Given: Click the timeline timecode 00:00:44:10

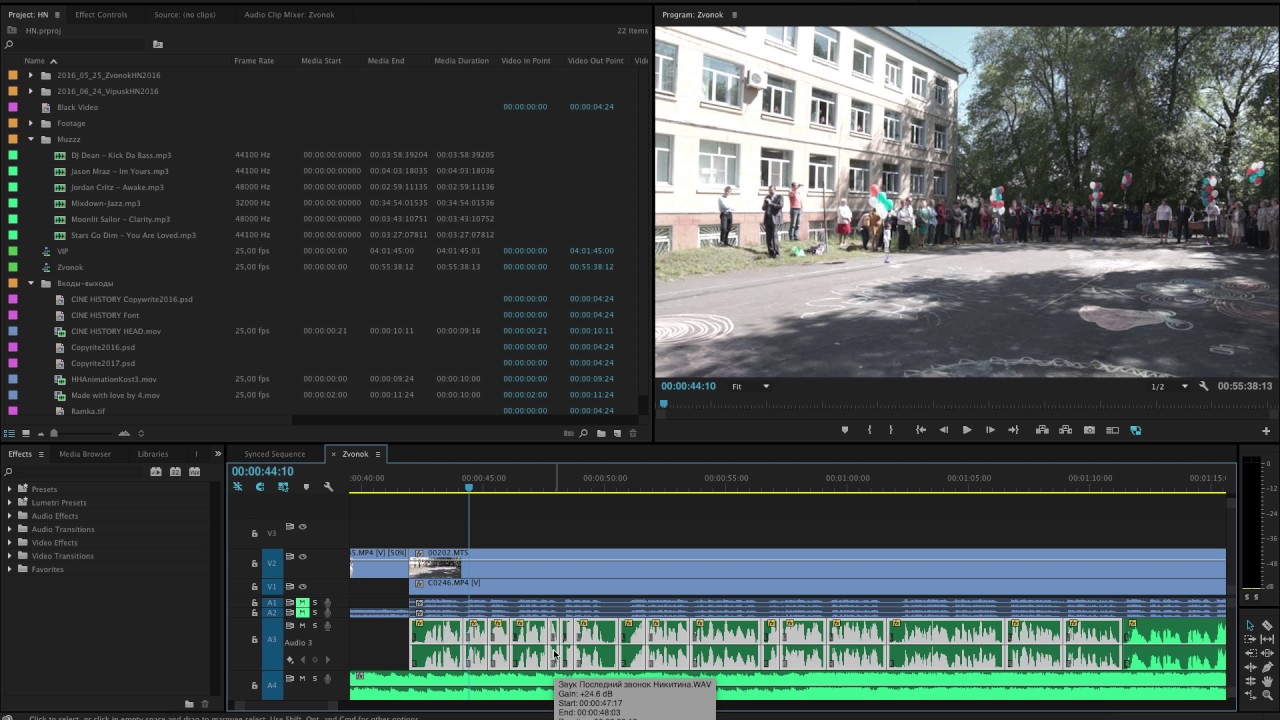Looking at the screenshot, I should (x=262, y=471).
